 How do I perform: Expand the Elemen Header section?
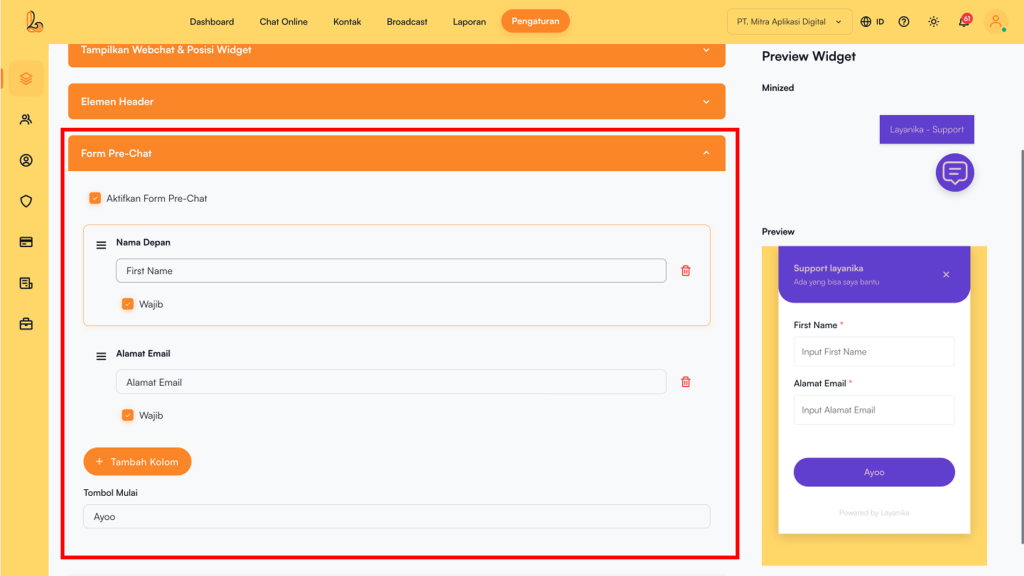pos(706,101)
